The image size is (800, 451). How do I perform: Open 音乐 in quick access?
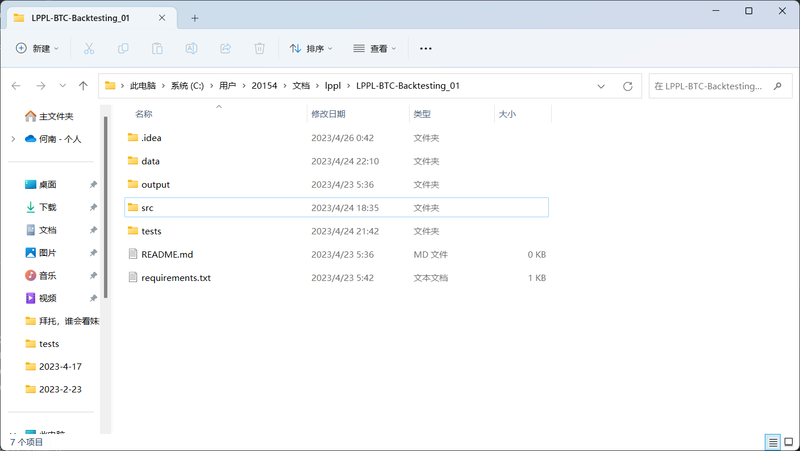41,275
